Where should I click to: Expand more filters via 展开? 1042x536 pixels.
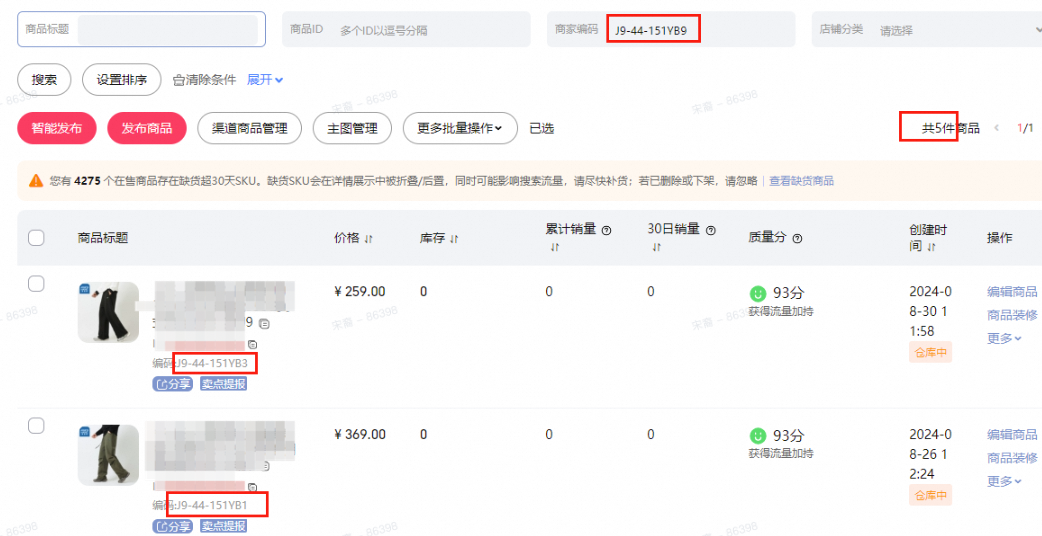coord(265,80)
